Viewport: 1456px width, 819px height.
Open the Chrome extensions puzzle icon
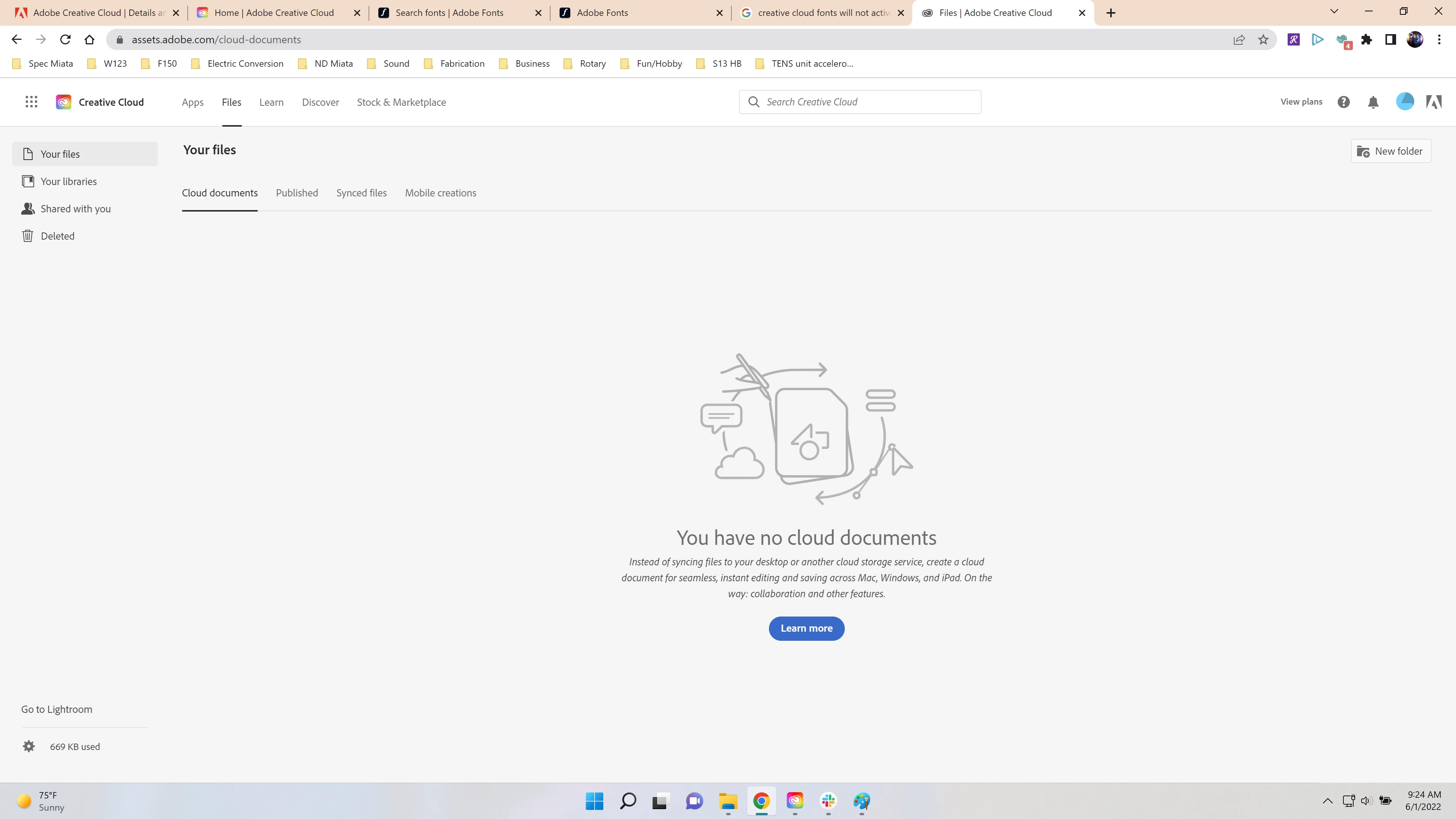point(1367,39)
